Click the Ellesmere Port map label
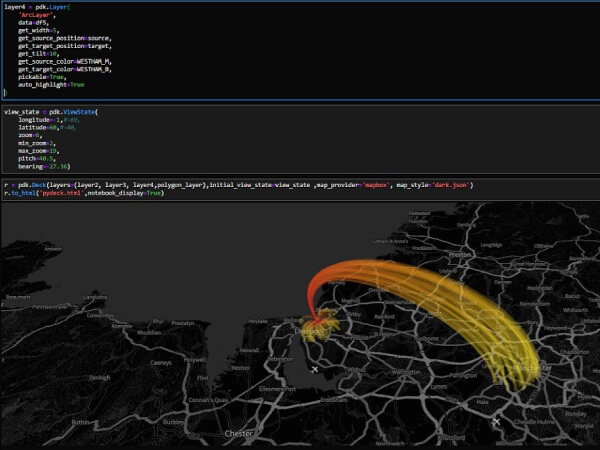600x450 pixels. click(x=277, y=389)
